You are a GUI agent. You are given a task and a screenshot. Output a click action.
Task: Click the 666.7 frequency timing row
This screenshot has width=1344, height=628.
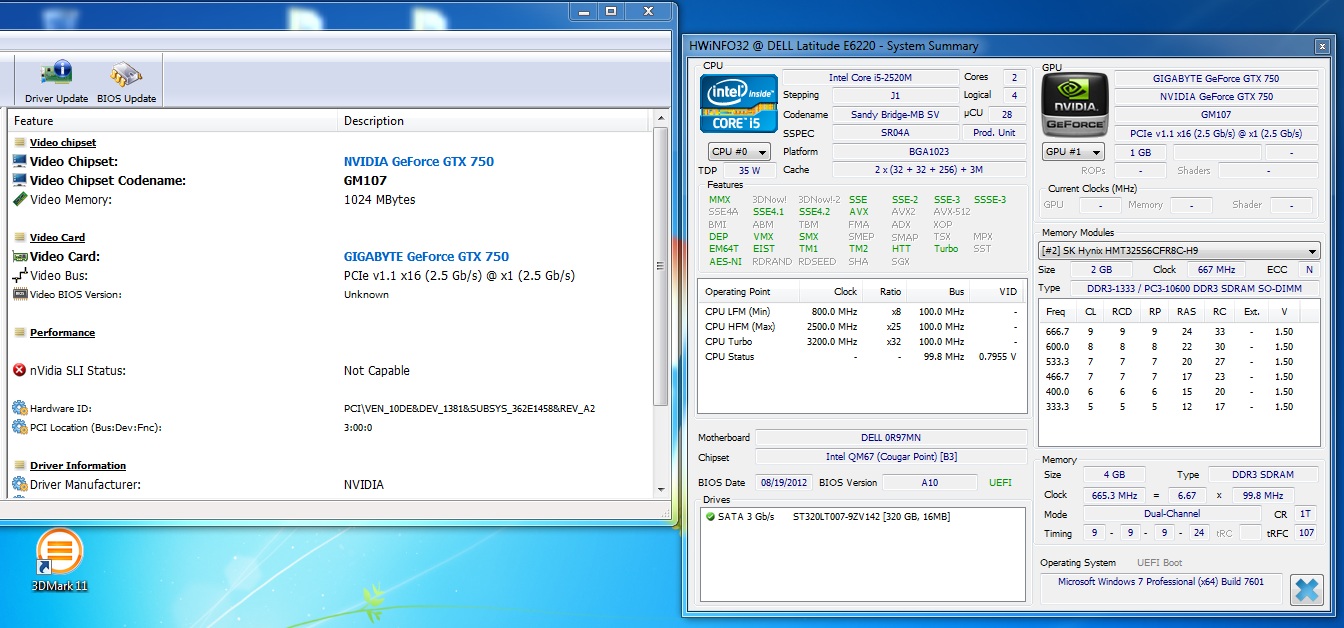(1179, 331)
